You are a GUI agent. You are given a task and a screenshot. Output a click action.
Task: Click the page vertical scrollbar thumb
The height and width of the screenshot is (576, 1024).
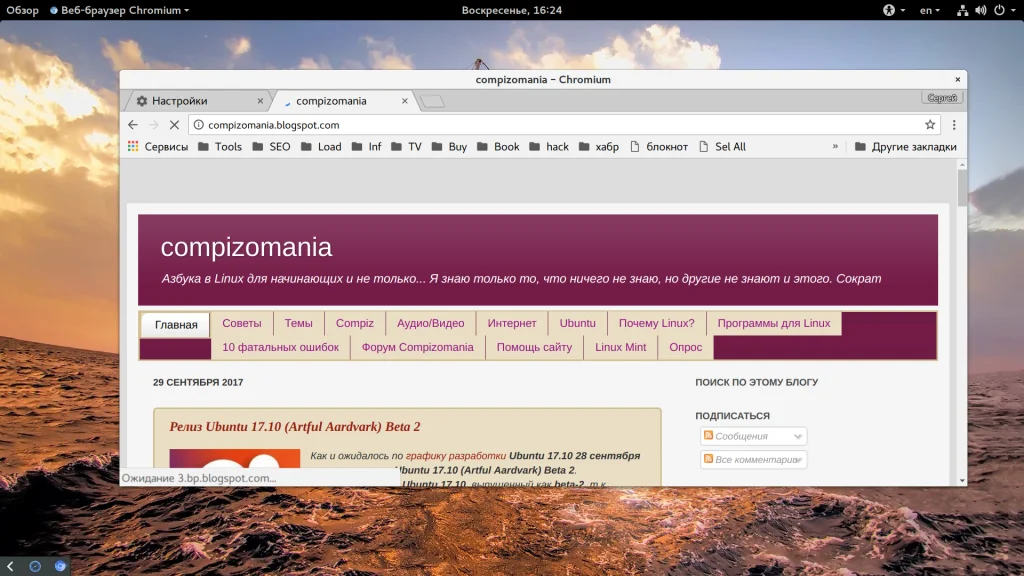pyautogui.click(x=962, y=188)
